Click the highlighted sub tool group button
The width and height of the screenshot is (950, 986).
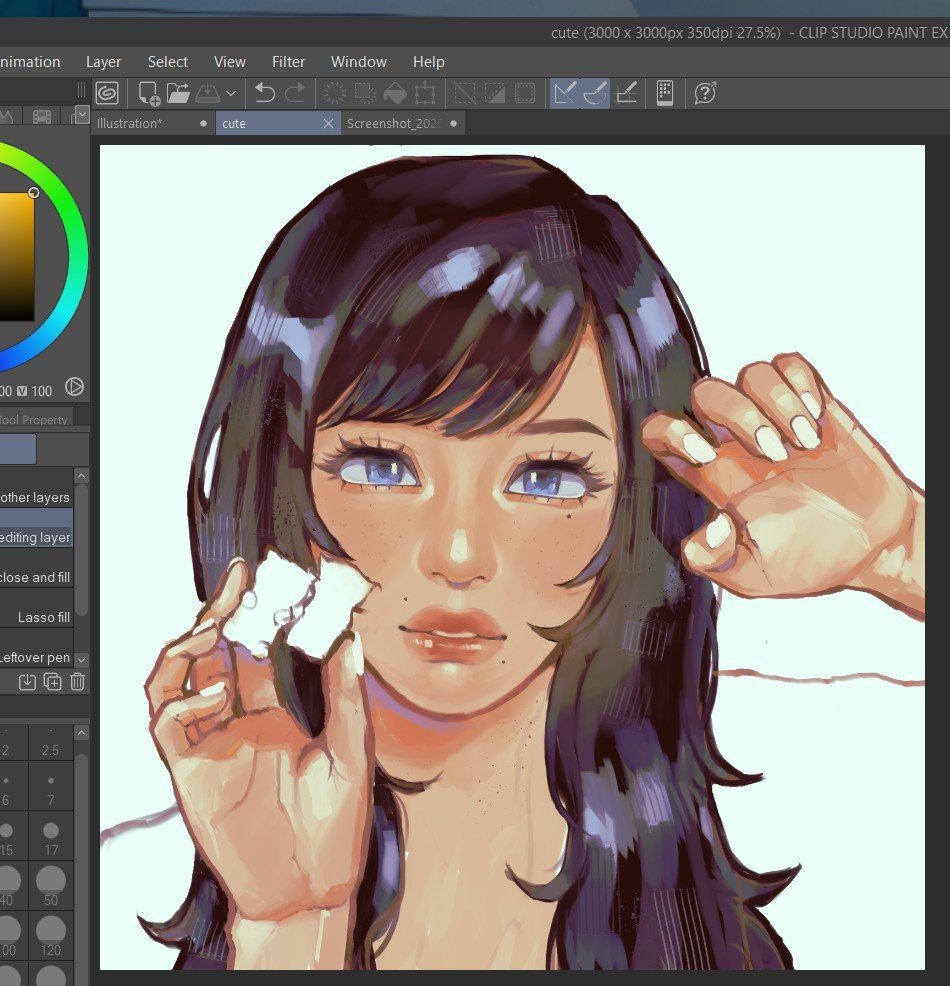[x=18, y=449]
